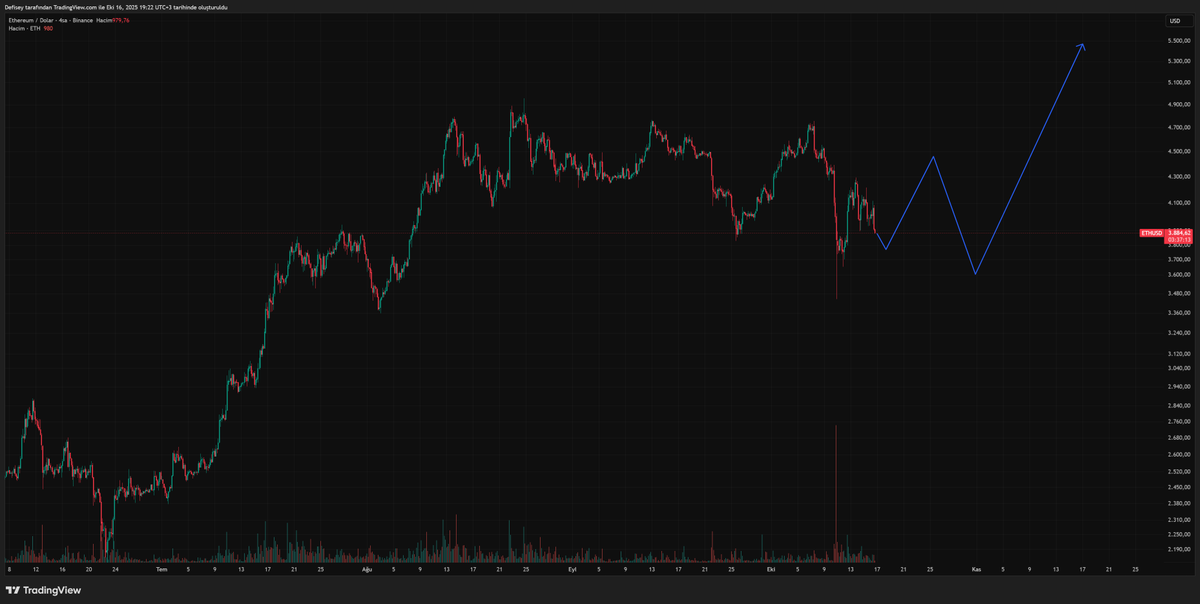The height and width of the screenshot is (604, 1200).
Task: Click the 4.900,00 price axis label
Action: [x=1178, y=104]
